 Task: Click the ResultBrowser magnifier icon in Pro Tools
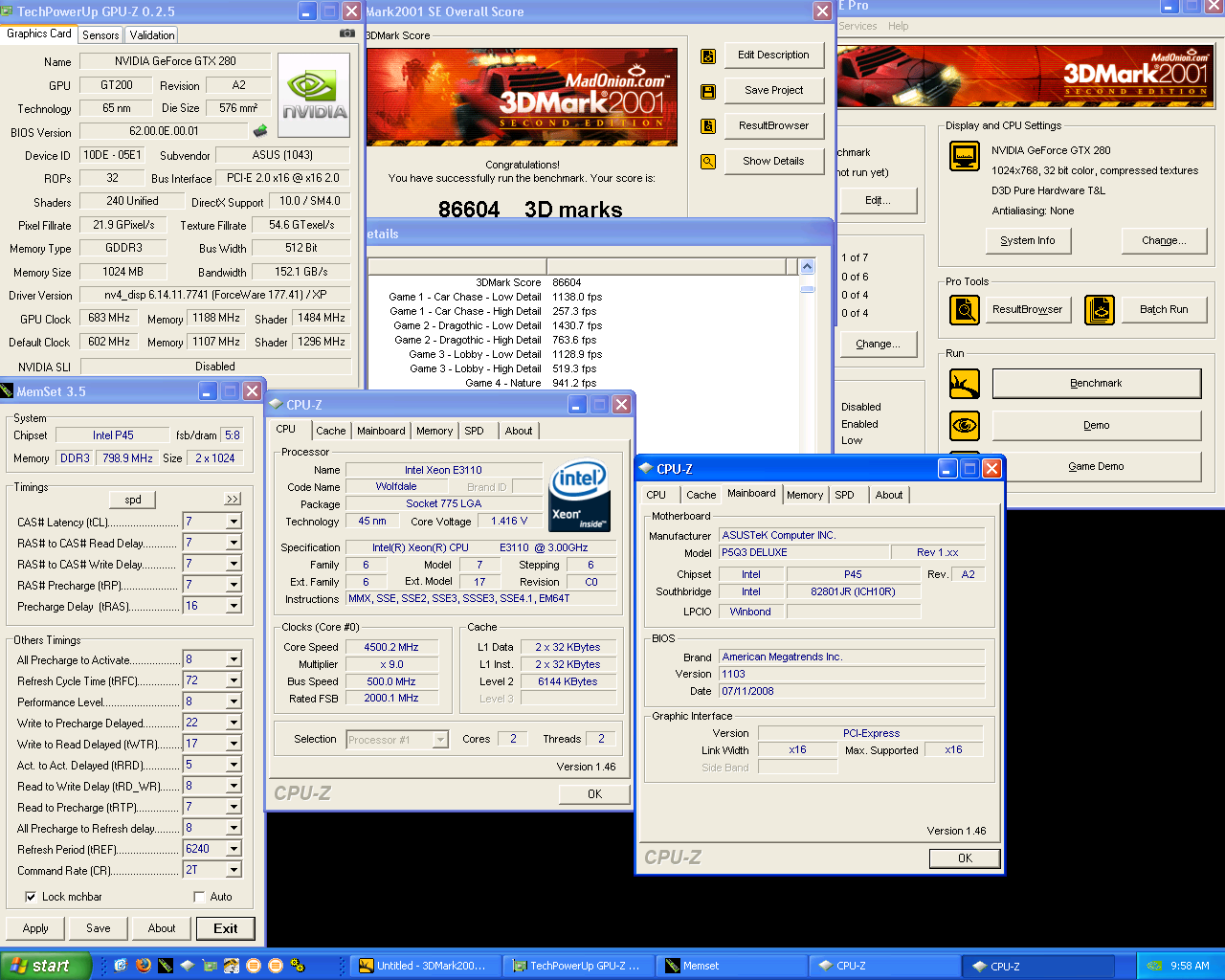click(x=965, y=309)
